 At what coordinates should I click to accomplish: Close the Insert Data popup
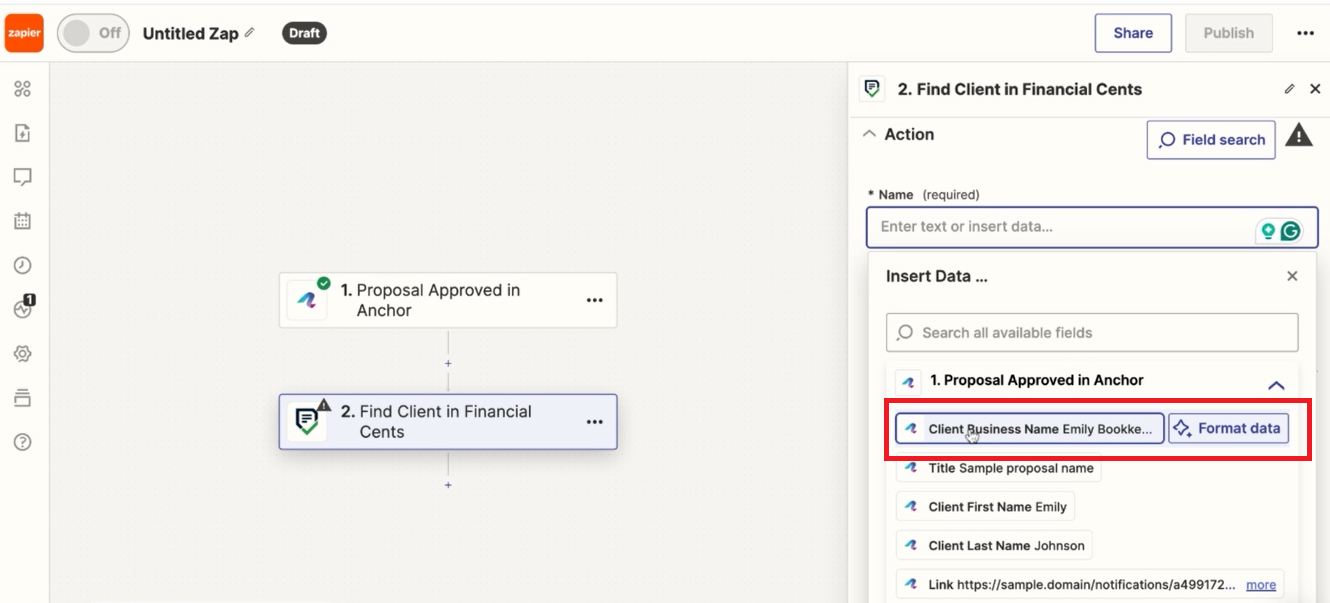[x=1292, y=276]
